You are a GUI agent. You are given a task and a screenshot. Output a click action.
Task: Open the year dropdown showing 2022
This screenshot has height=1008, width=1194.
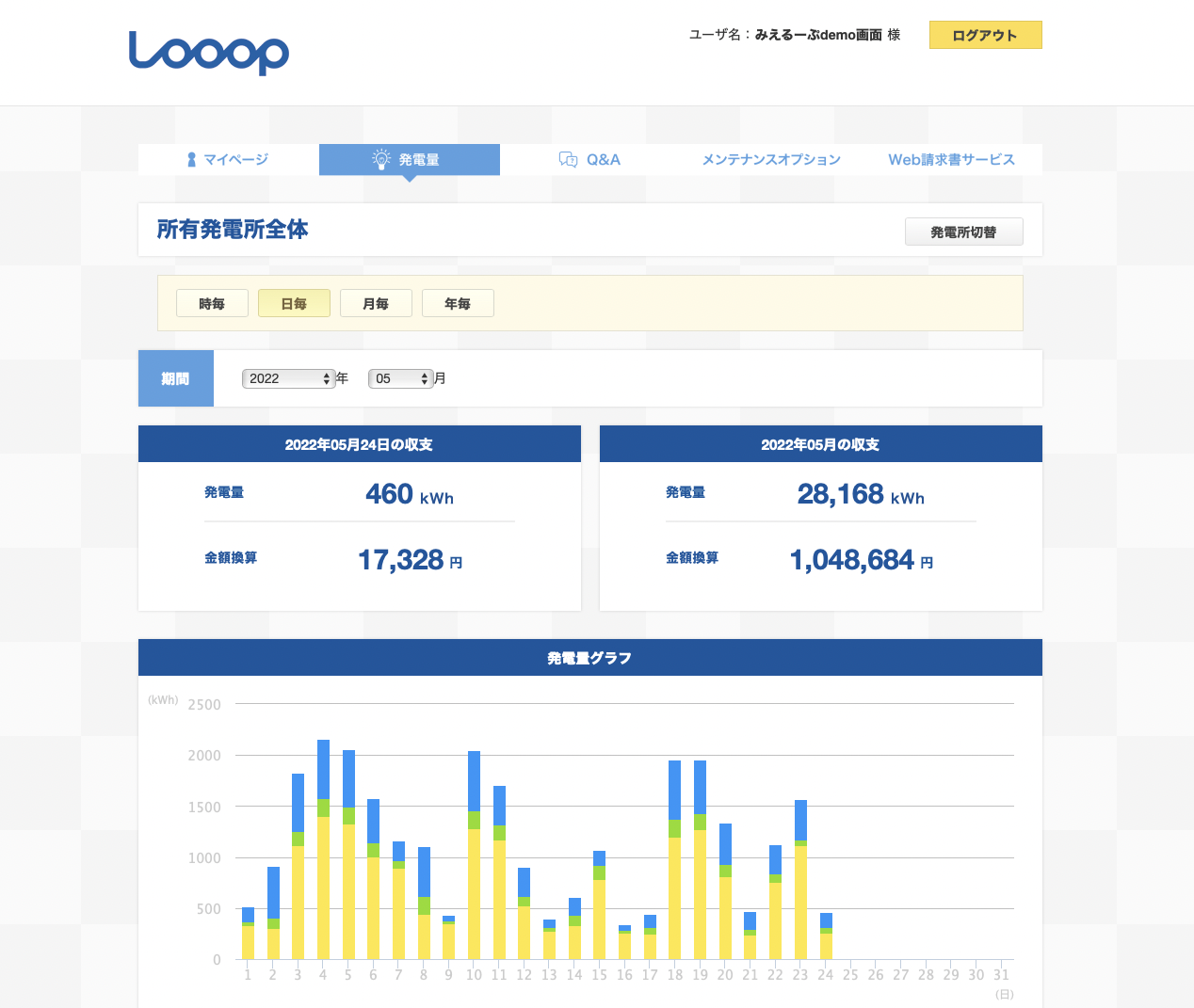289,378
